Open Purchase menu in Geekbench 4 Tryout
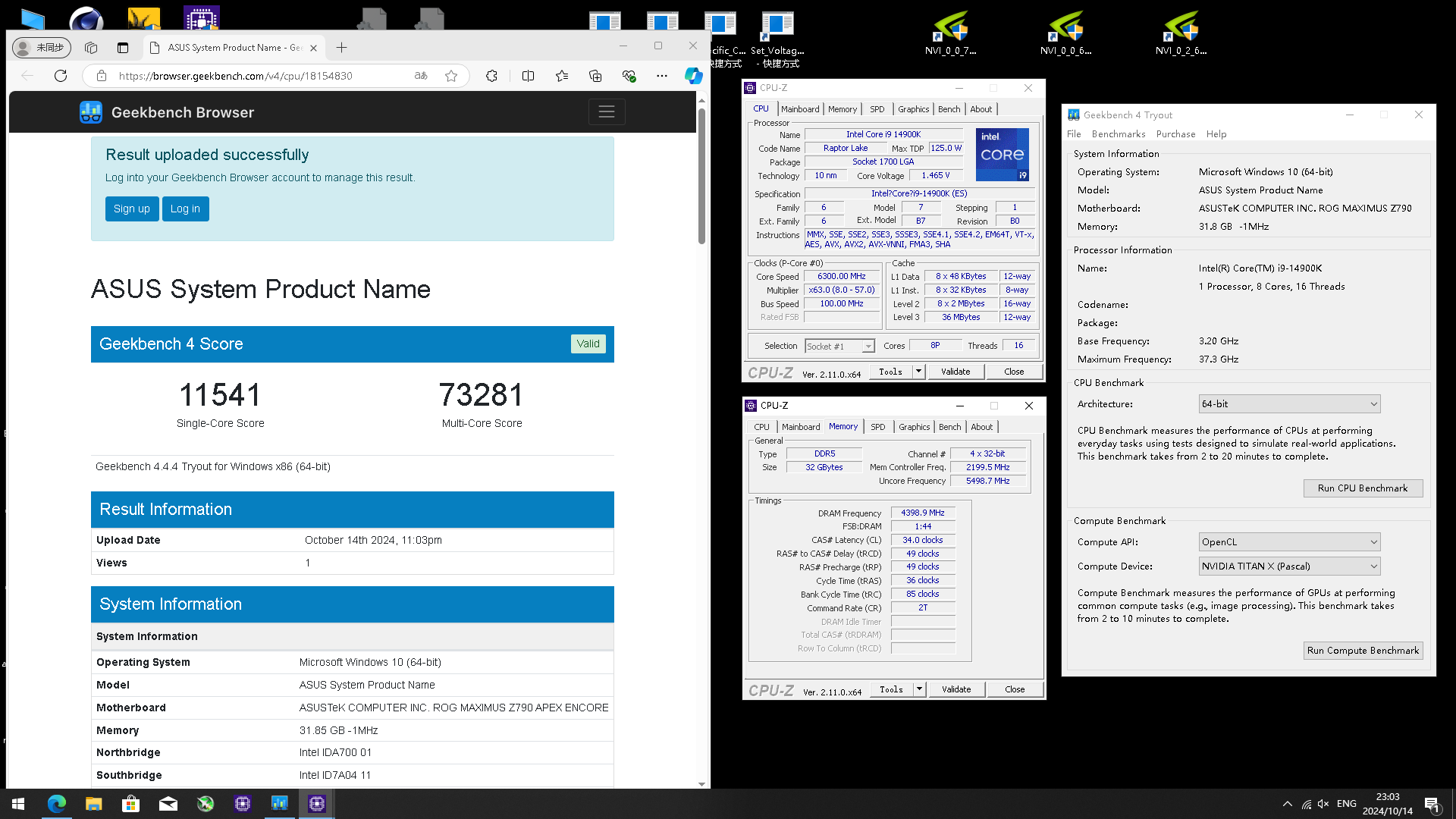1456x819 pixels. [1175, 134]
